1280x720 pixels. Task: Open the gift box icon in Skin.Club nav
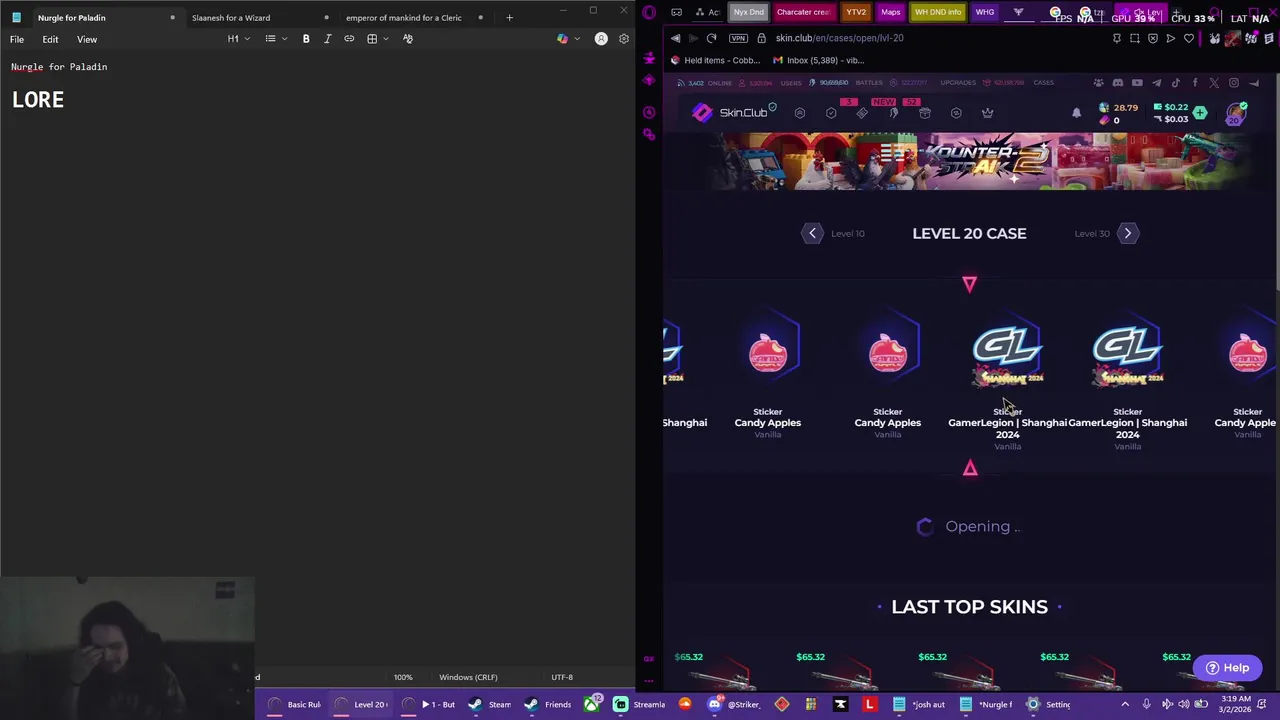pyautogui.click(x=925, y=113)
